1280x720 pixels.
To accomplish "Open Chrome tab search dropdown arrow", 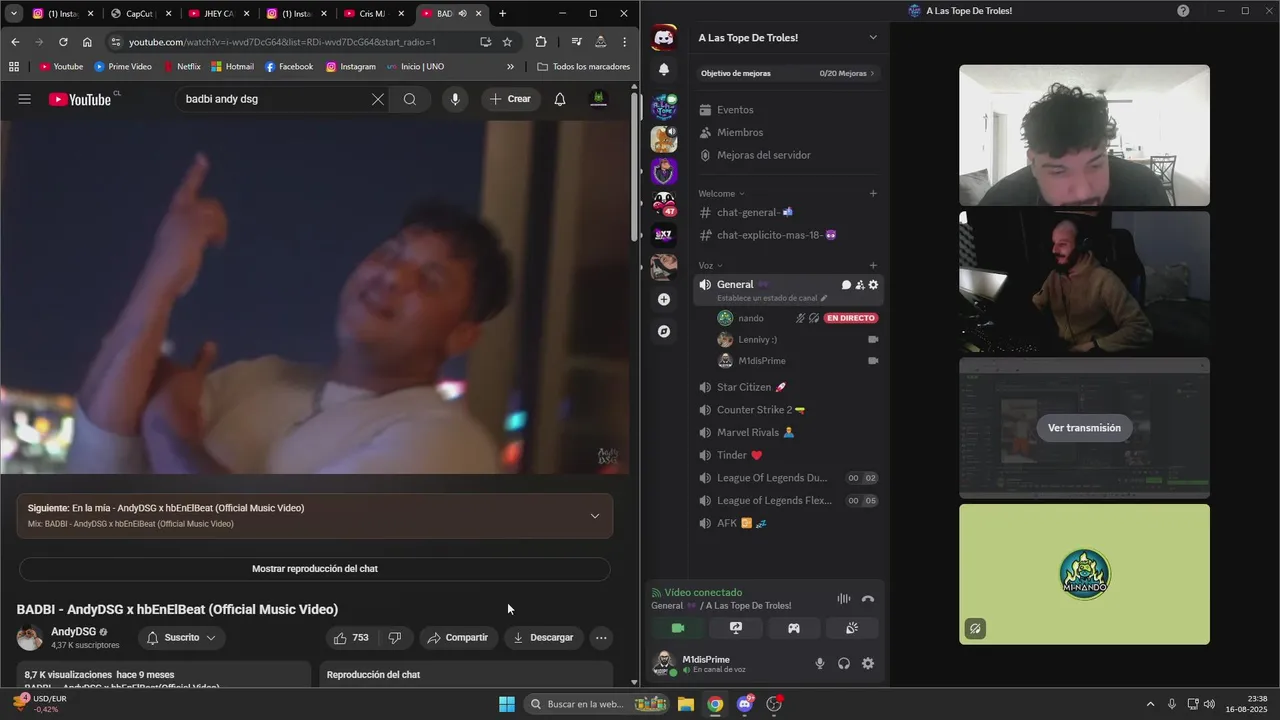I will pos(14,14).
